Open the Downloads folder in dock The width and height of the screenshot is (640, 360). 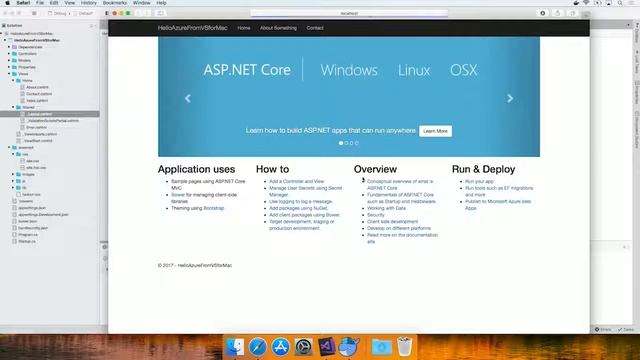381,347
